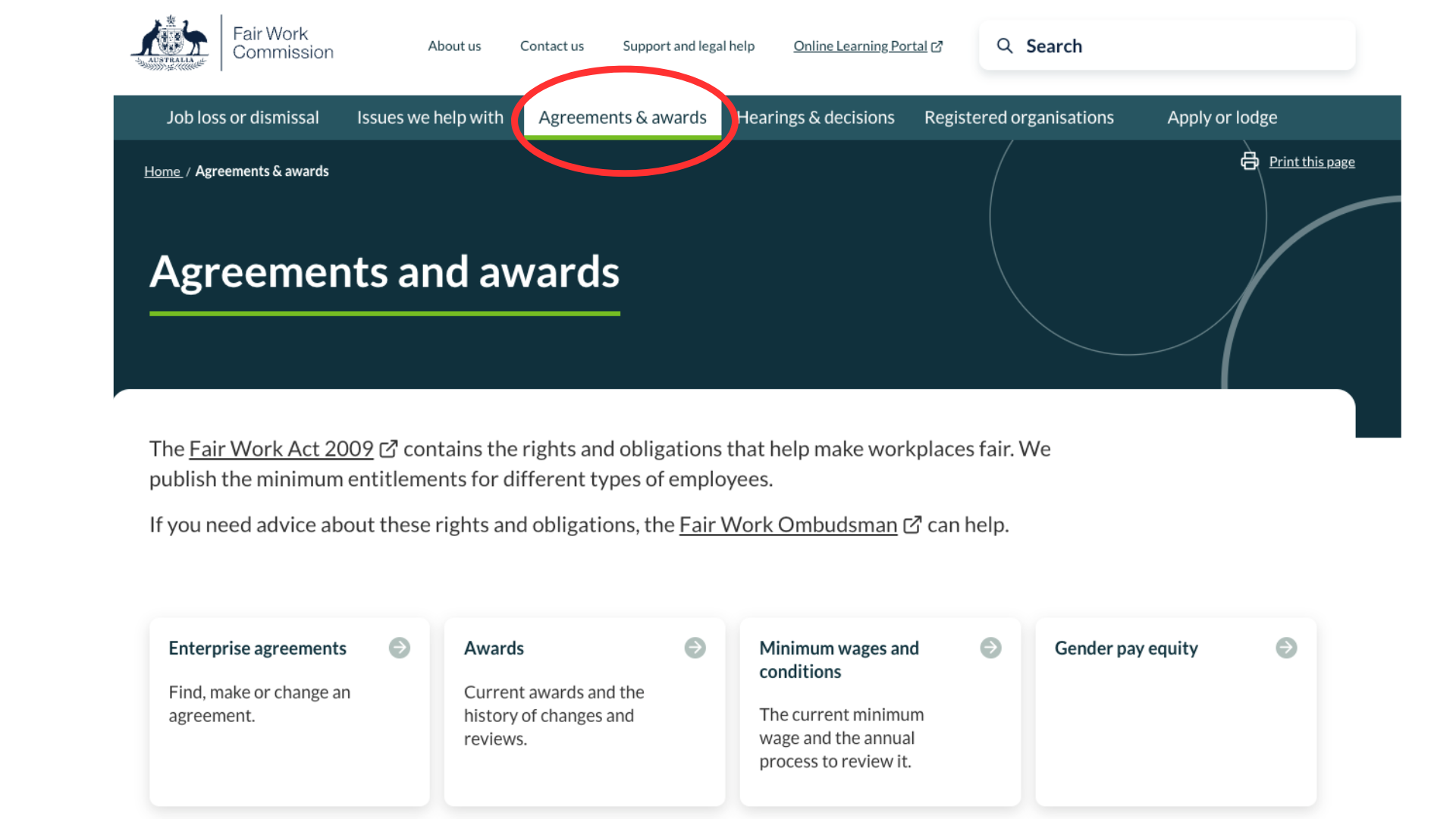Click the Apply or lodge navigation item
Image resolution: width=1456 pixels, height=819 pixels.
(x=1222, y=116)
